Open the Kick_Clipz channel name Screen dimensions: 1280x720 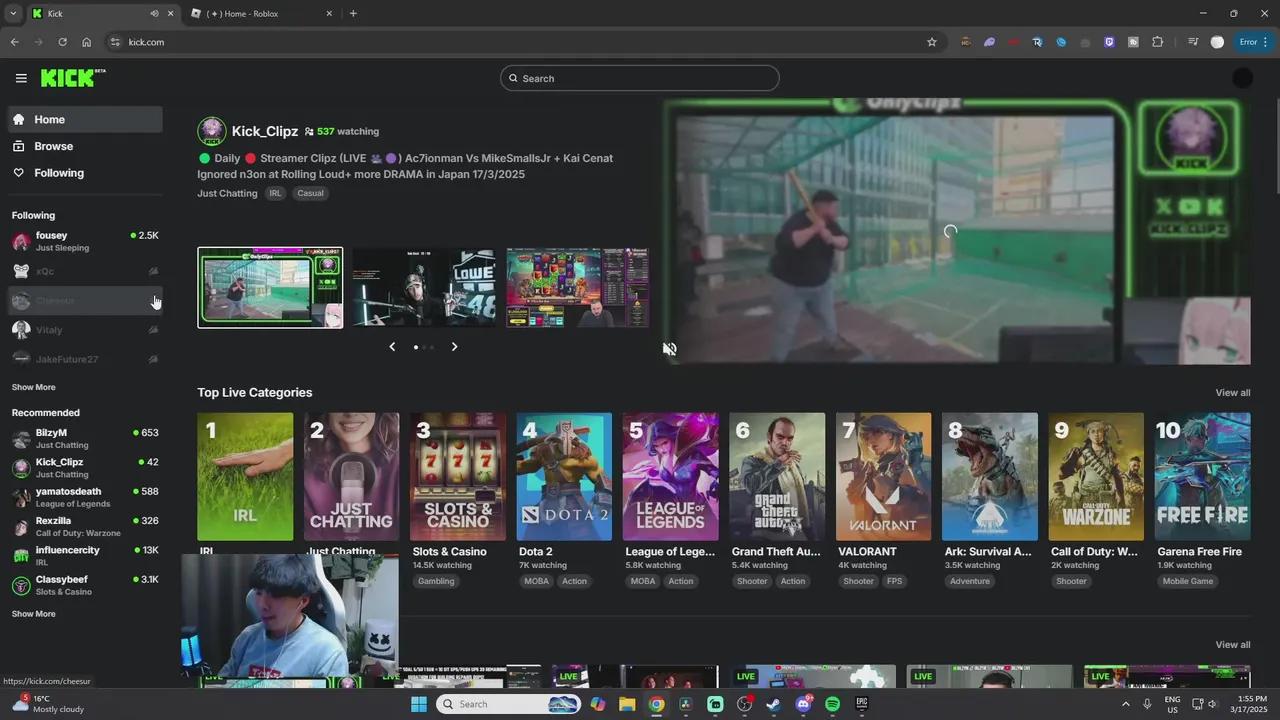[x=265, y=131]
